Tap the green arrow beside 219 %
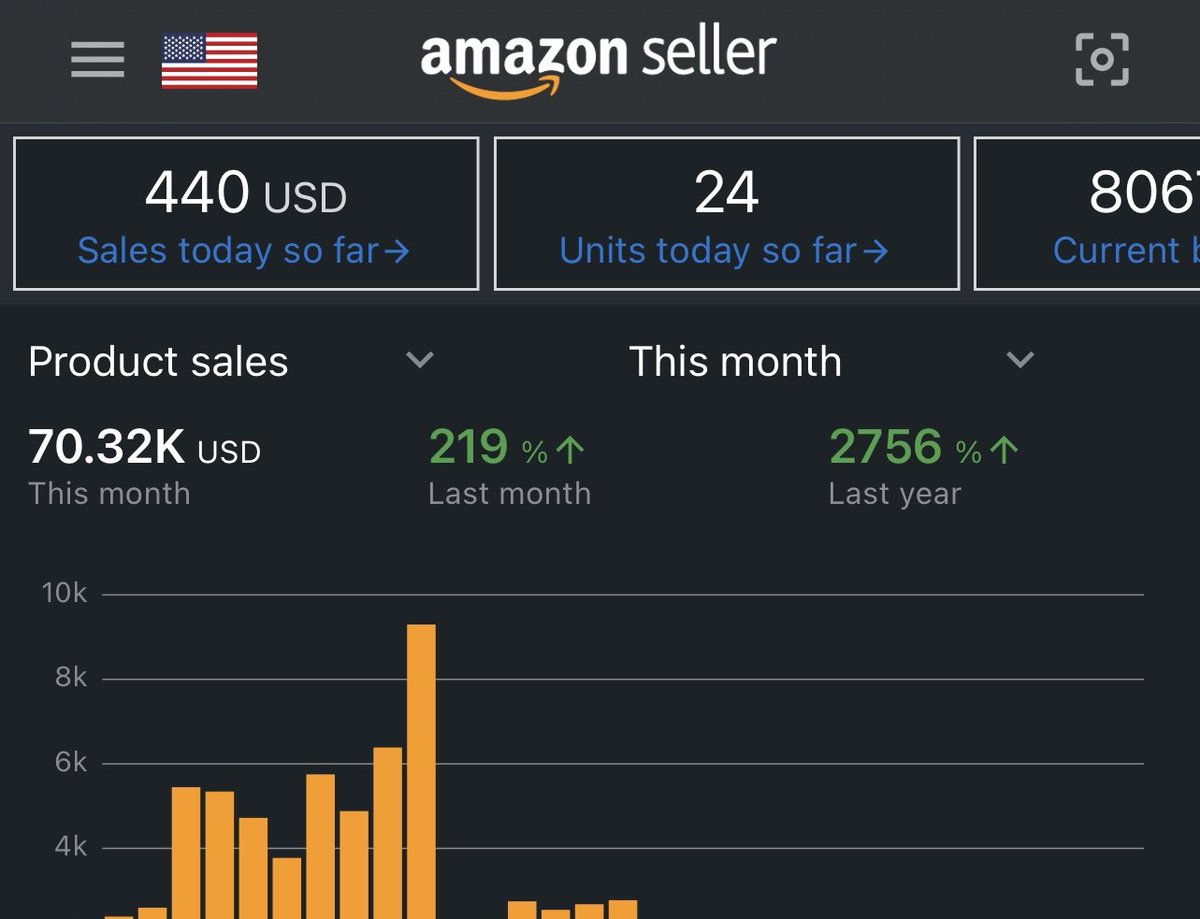This screenshot has width=1200, height=919. pyautogui.click(x=570, y=451)
